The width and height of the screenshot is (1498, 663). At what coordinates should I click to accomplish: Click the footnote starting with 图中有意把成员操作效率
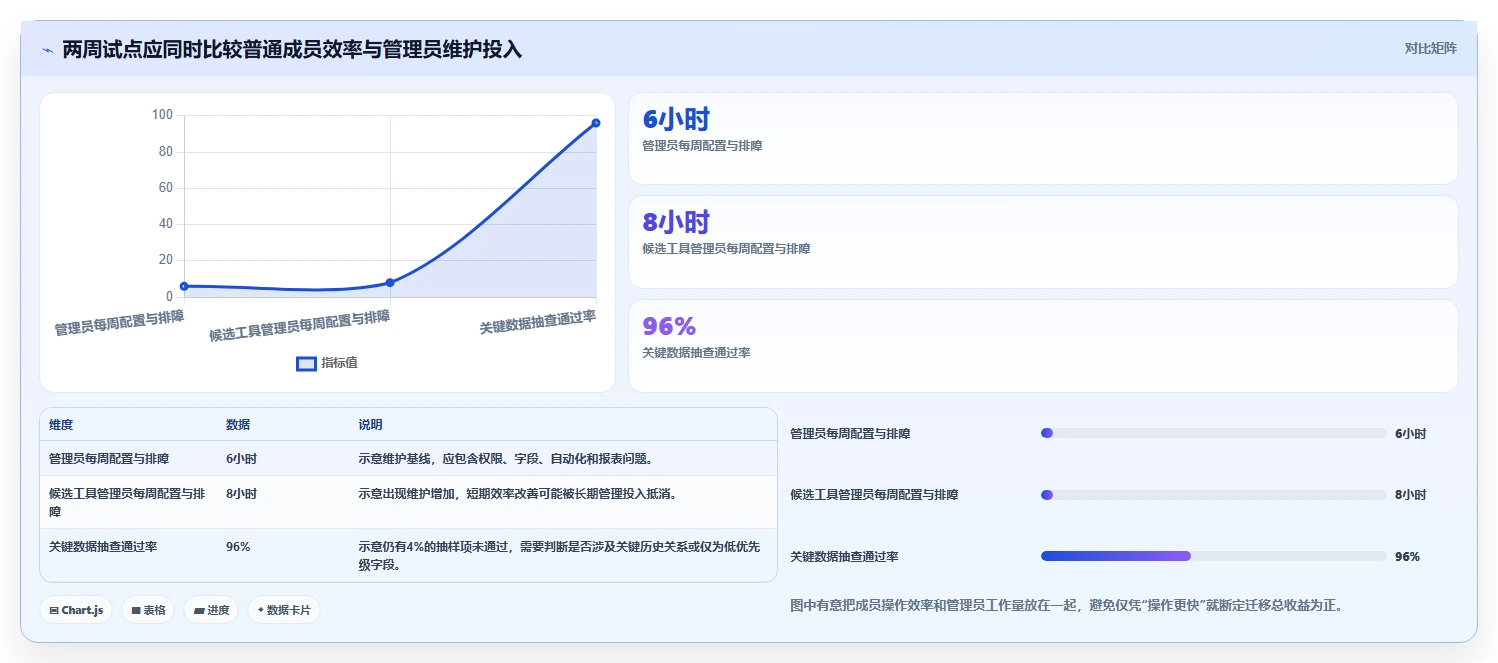coord(1067,605)
